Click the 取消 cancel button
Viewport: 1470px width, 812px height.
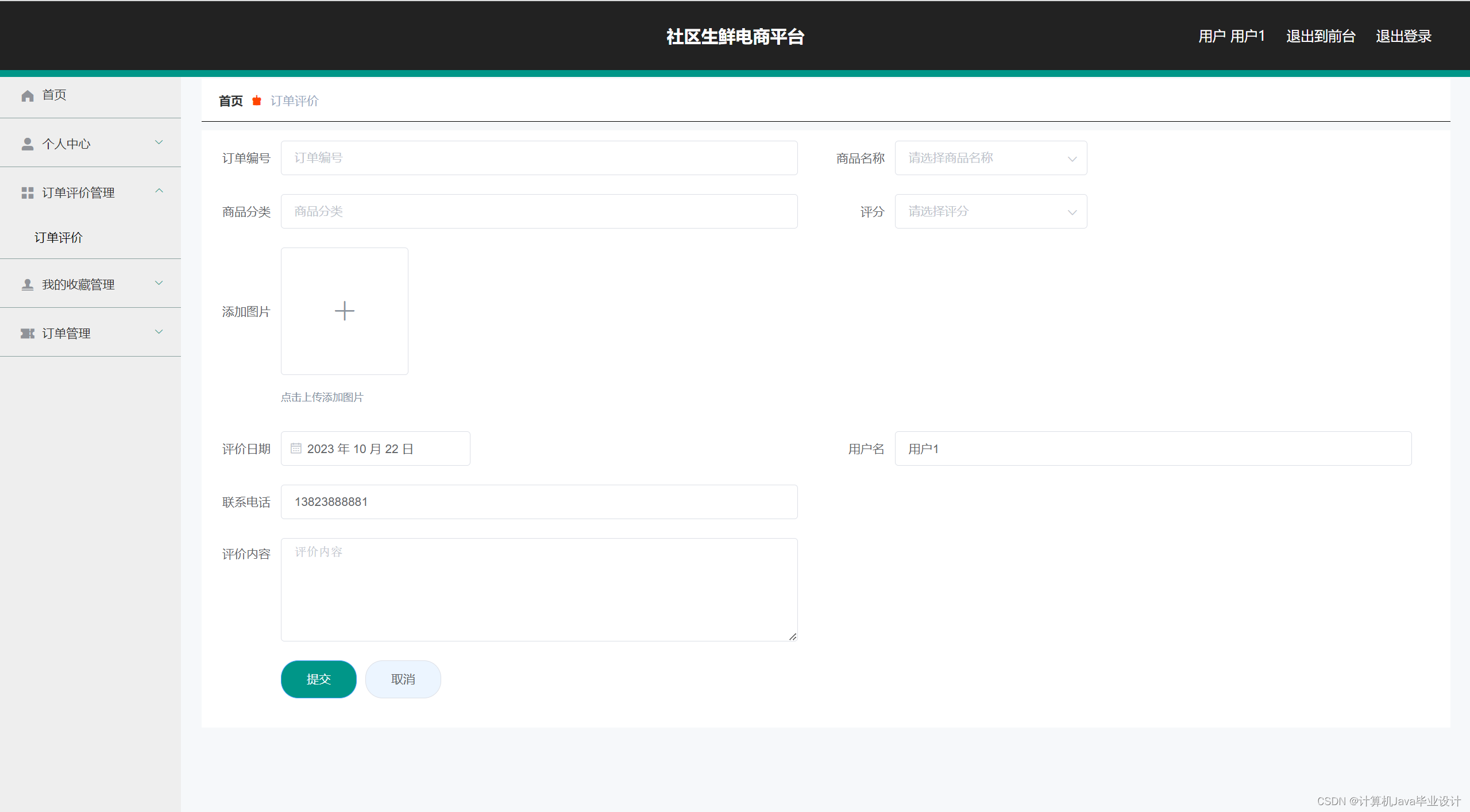[403, 679]
